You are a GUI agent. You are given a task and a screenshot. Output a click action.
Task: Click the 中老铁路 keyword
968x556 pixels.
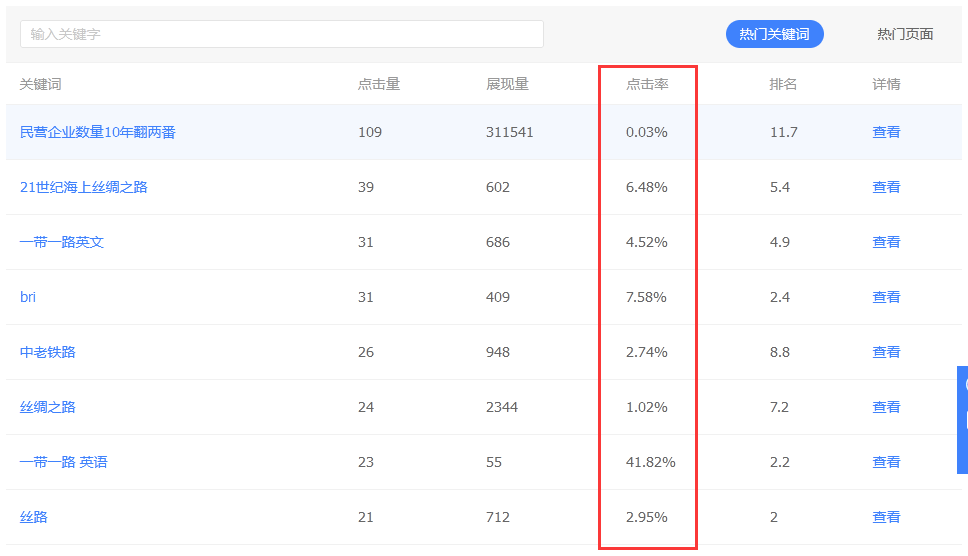(48, 352)
